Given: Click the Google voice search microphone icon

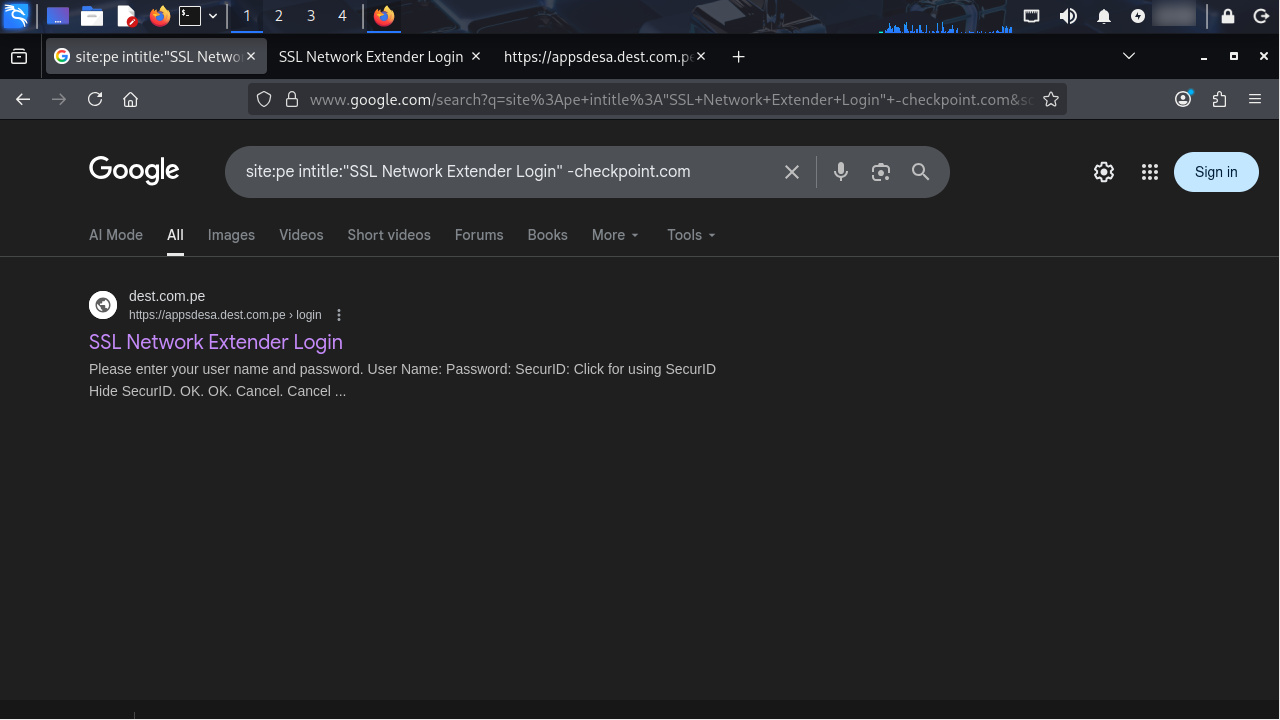Looking at the screenshot, I should coord(841,172).
